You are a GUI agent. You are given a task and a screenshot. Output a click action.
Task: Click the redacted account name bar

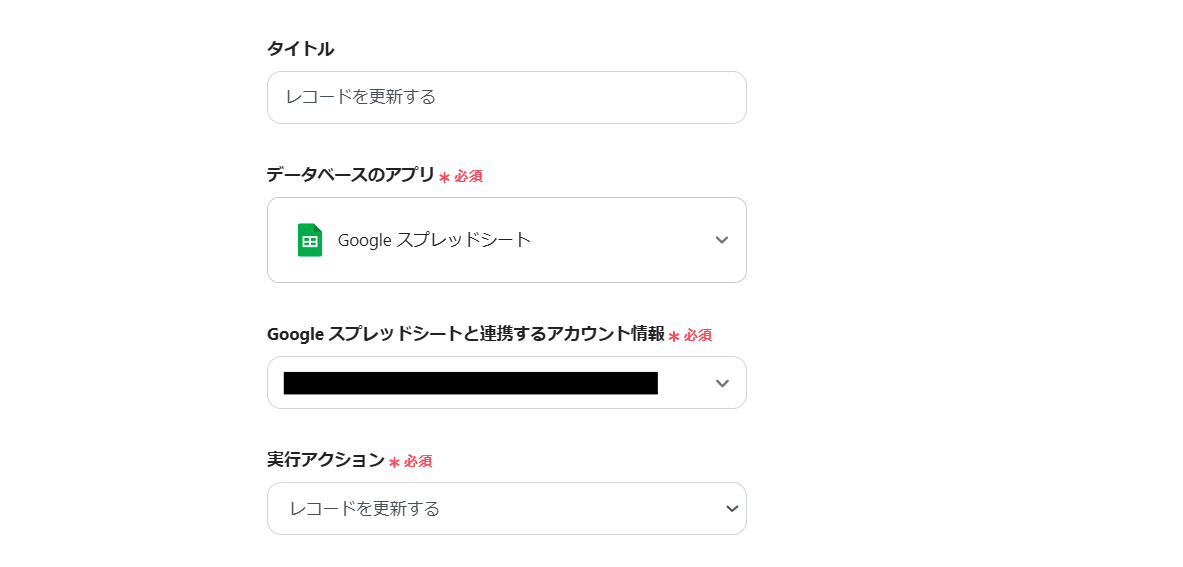point(470,383)
